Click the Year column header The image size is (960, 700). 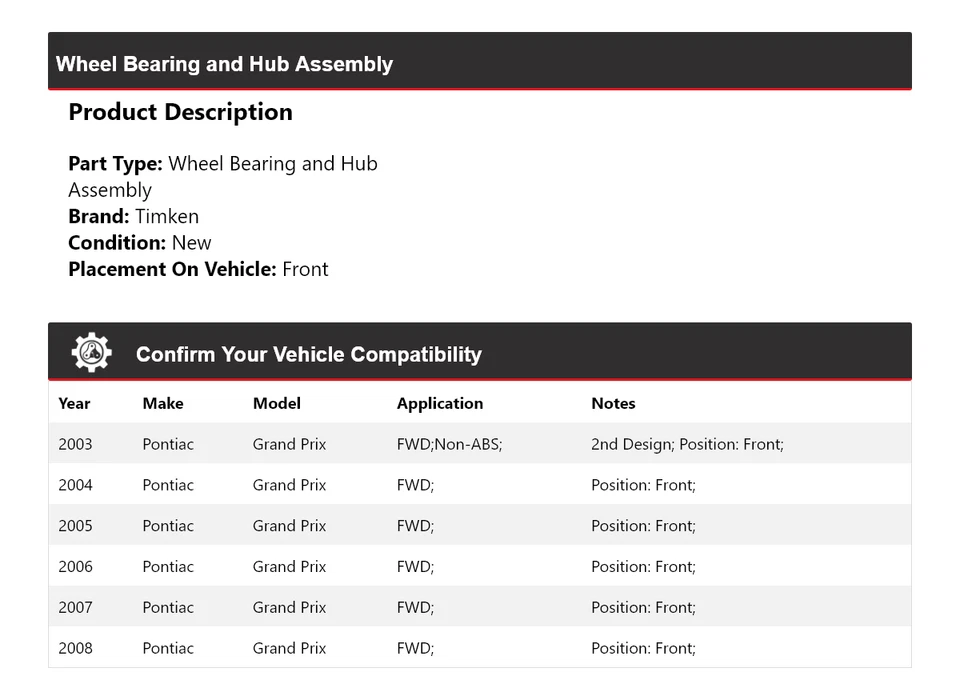74,404
